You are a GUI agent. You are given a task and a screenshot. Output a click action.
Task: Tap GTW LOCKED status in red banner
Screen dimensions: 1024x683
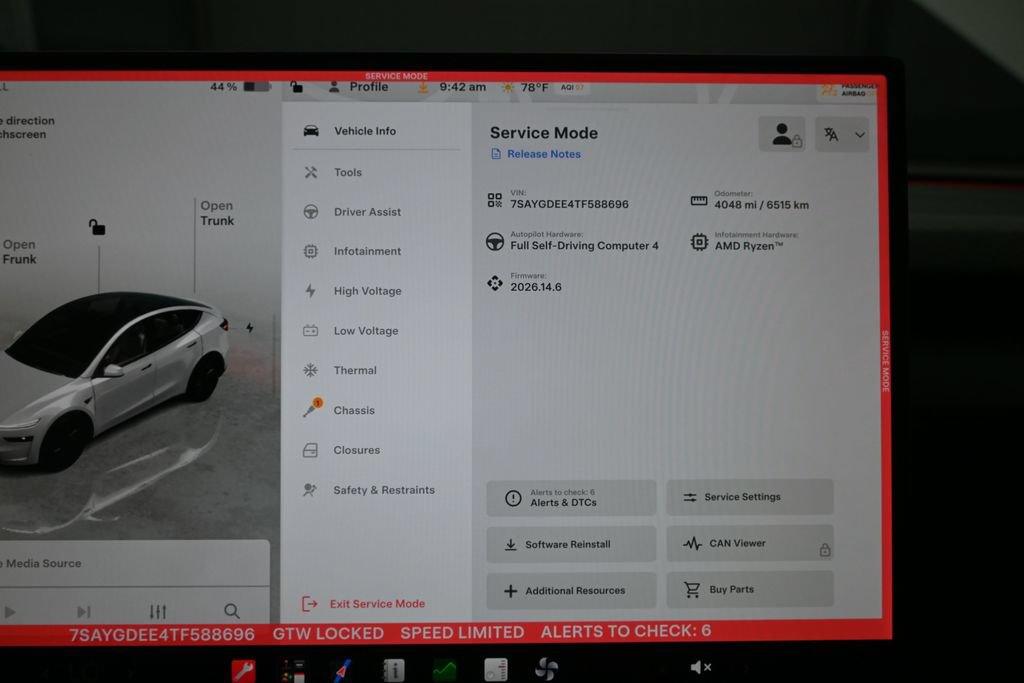coord(328,633)
